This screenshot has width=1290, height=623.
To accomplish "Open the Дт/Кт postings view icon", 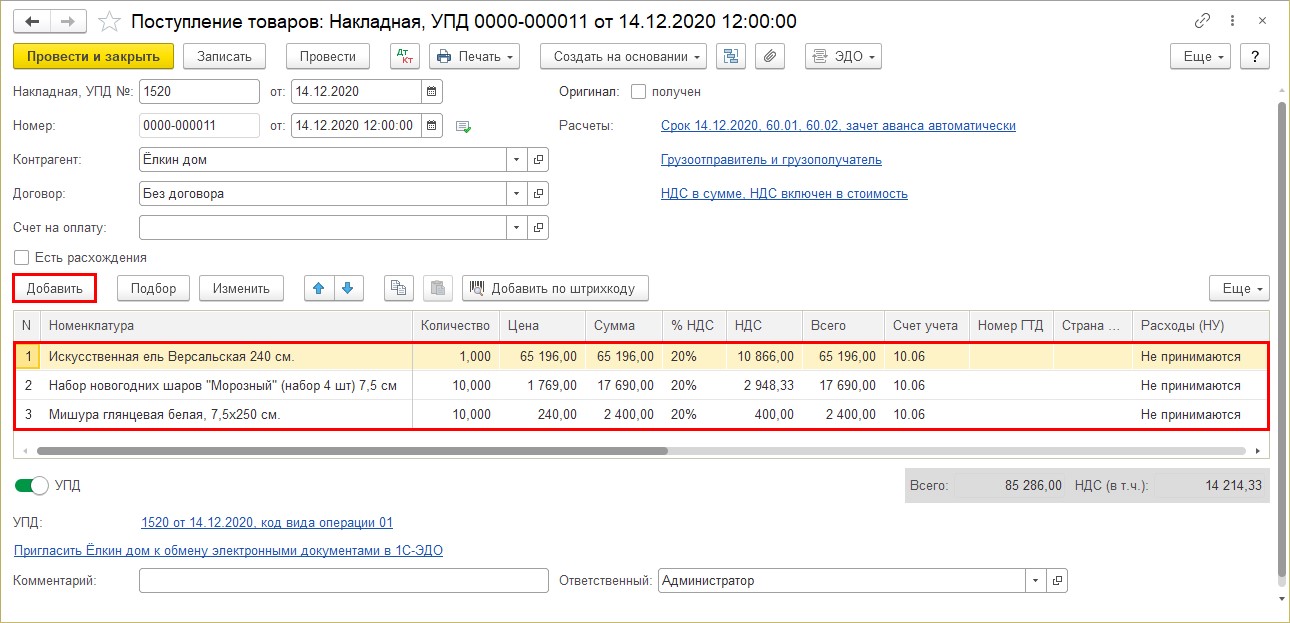I will 405,56.
